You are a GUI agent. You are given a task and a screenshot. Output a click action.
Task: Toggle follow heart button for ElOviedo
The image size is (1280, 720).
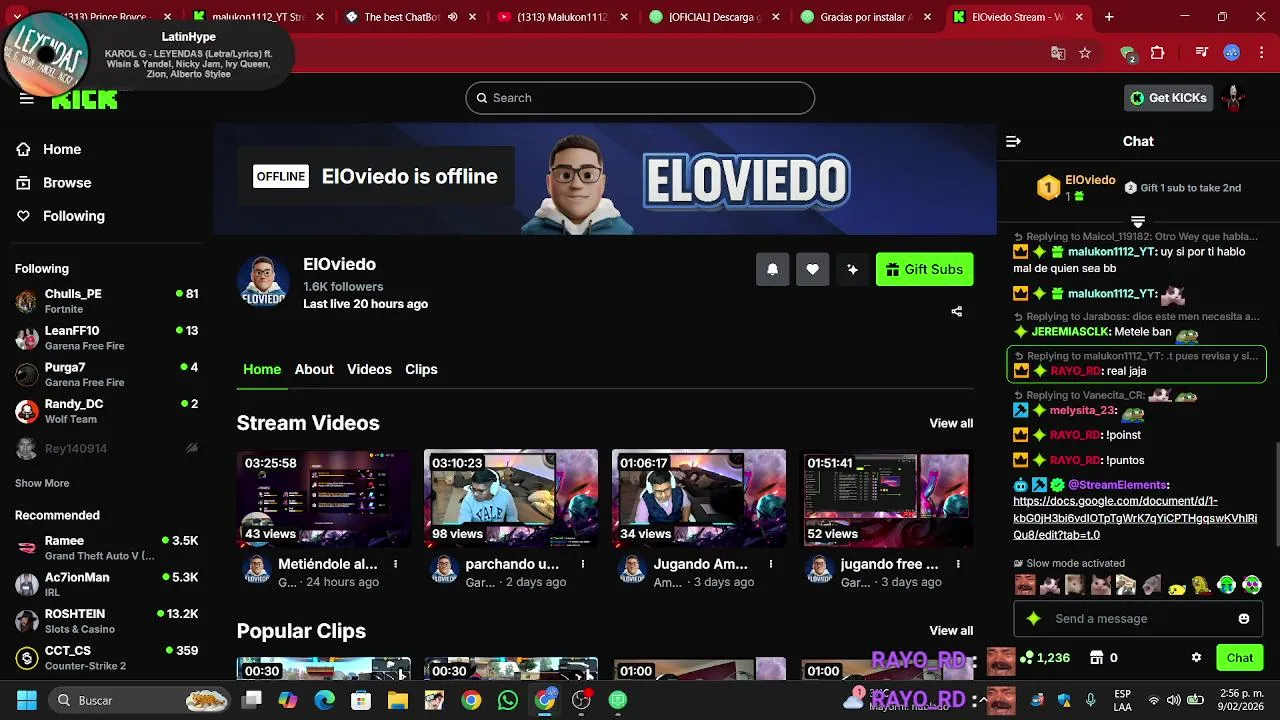(x=812, y=269)
